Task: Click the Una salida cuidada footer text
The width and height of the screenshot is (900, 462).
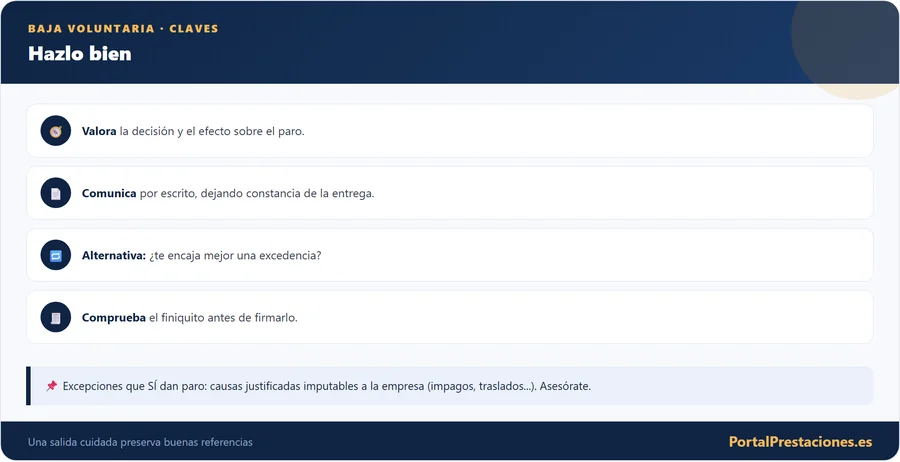Action: (x=140, y=442)
